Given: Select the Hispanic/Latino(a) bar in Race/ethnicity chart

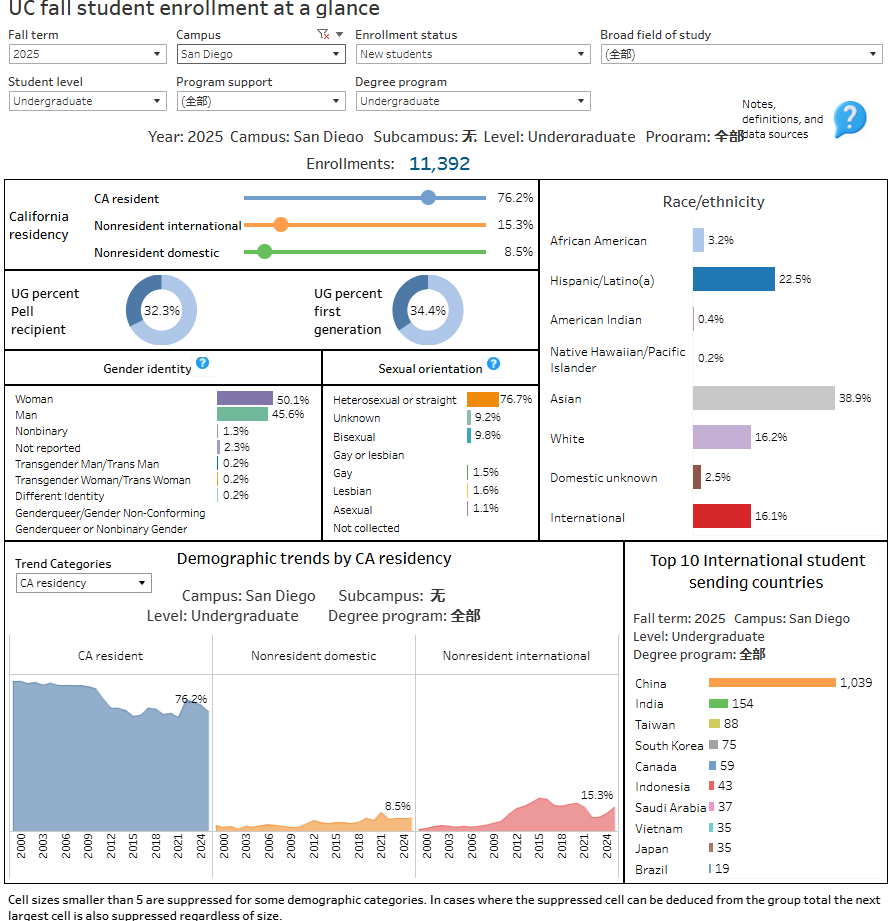Looking at the screenshot, I should pos(733,279).
